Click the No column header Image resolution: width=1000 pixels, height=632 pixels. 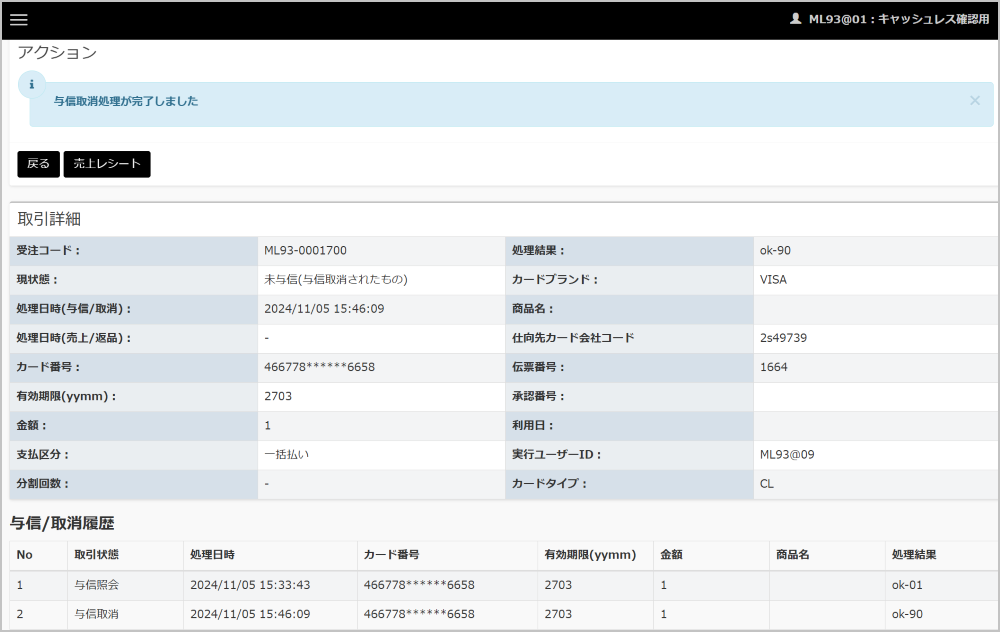[x=25, y=555]
